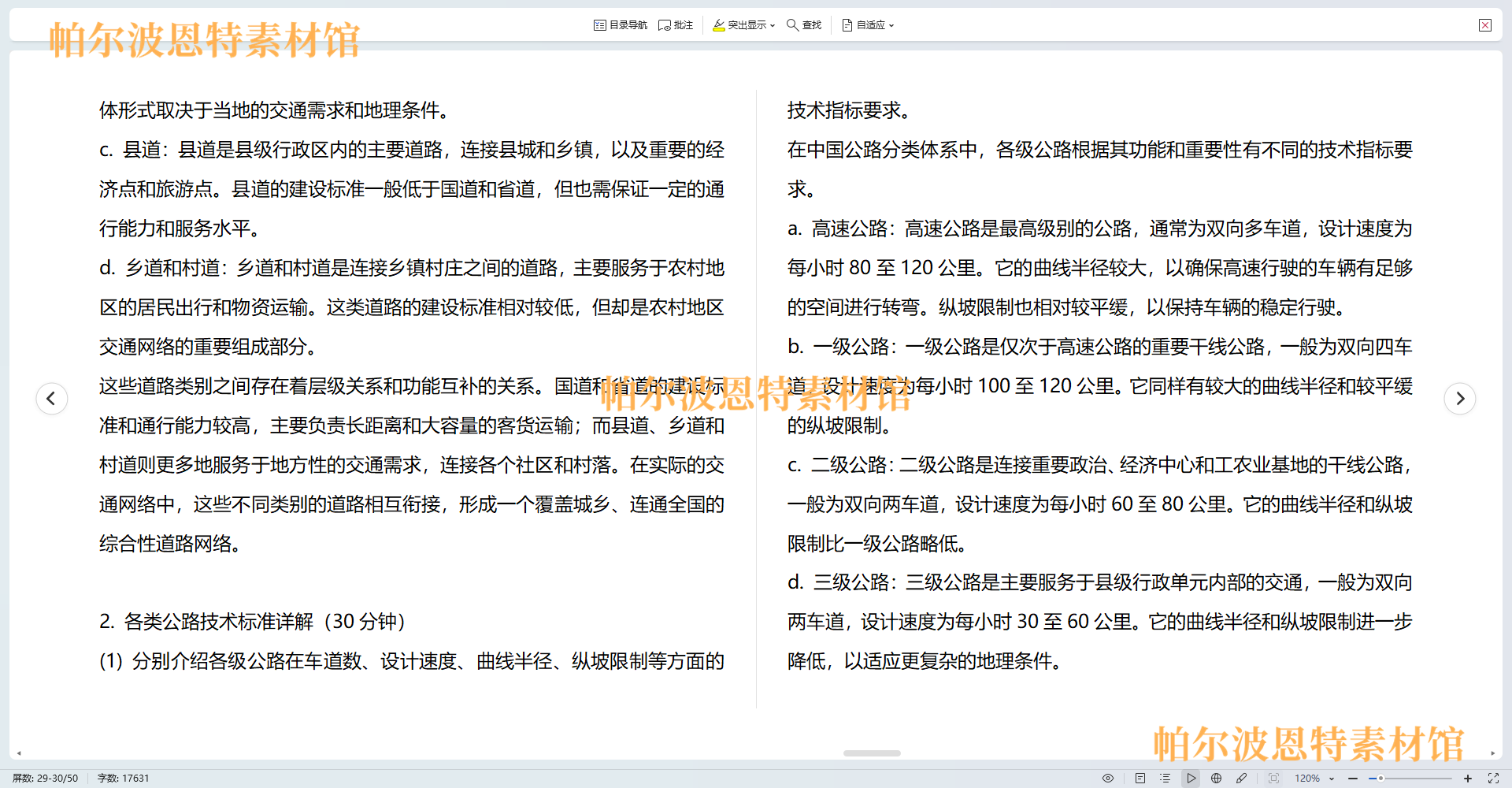This screenshot has width=1512, height=788.
Task: Click the line starting 'a. 高速公路'
Action: [1100, 229]
